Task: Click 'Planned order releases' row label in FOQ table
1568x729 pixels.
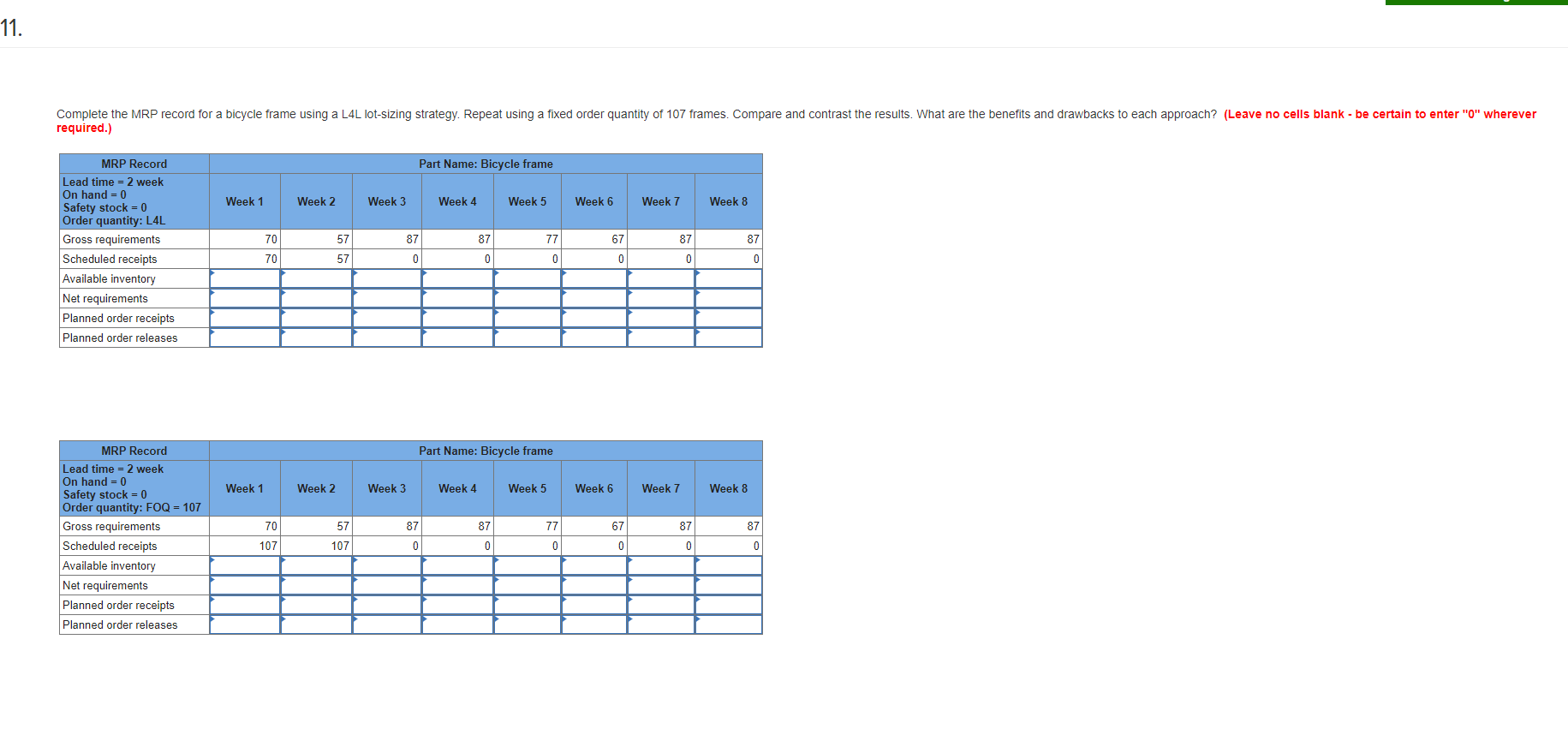Action: [x=120, y=624]
